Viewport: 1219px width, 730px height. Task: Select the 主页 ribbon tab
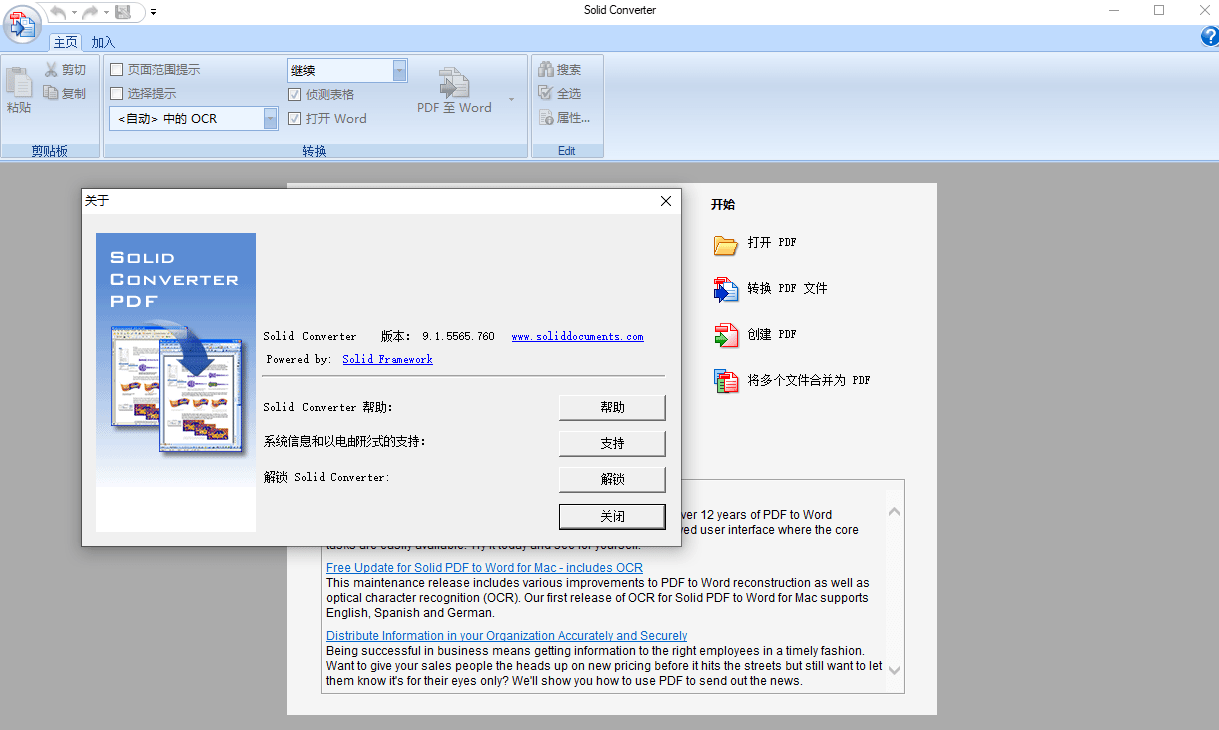[65, 42]
